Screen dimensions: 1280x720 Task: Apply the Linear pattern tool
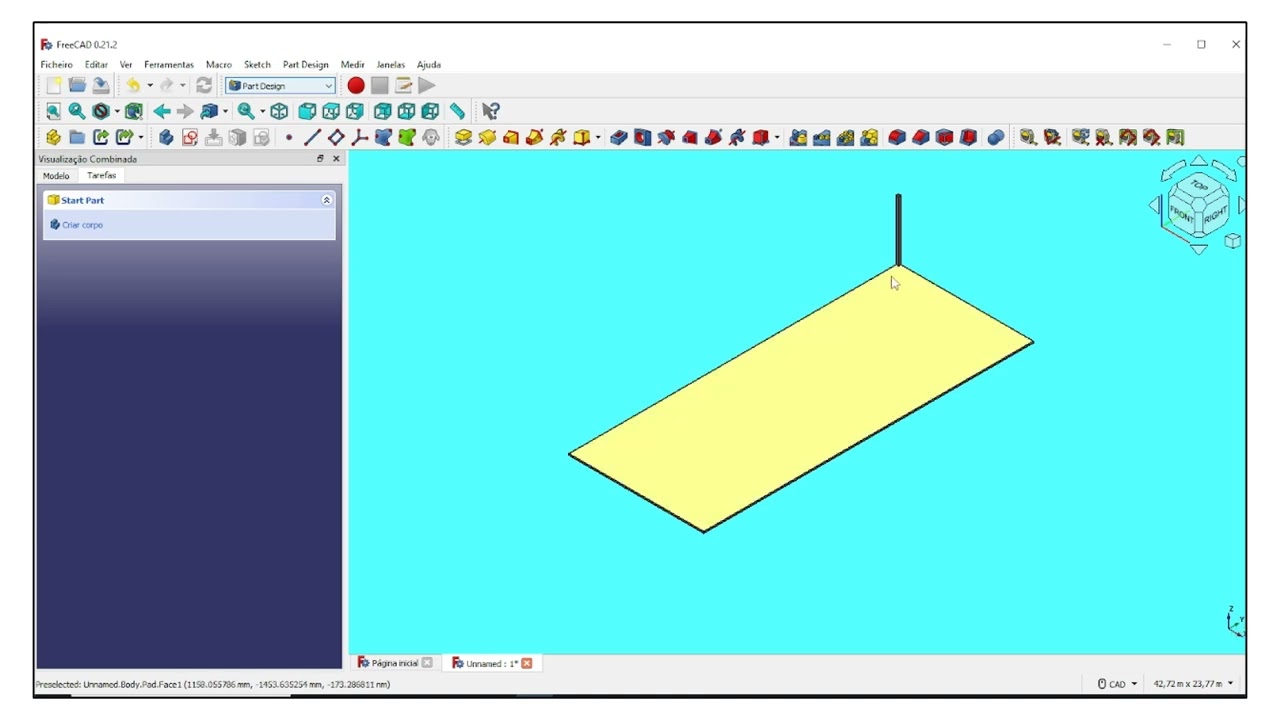coord(822,138)
